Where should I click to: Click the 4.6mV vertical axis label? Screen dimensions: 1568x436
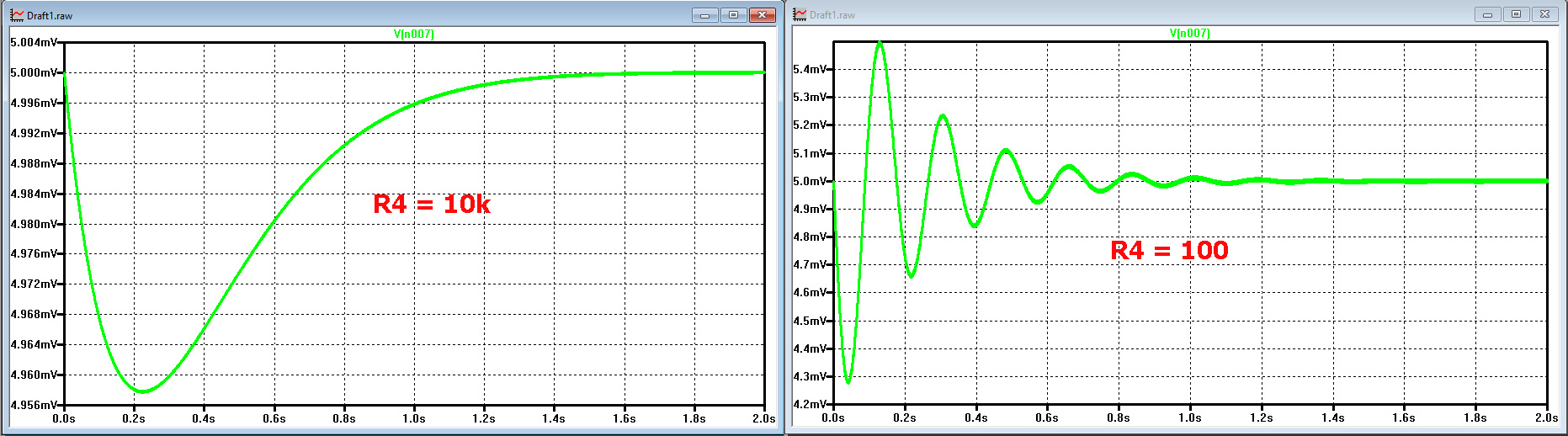coord(810,292)
